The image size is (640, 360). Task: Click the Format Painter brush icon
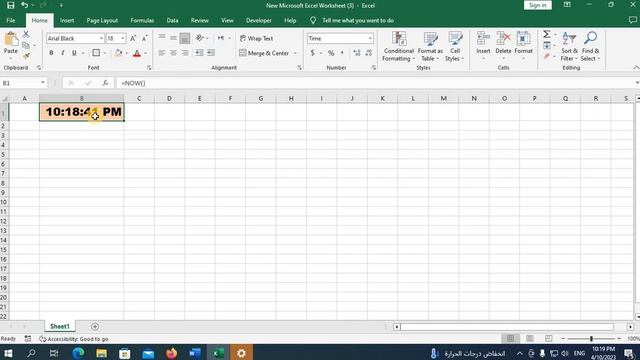coord(26,56)
